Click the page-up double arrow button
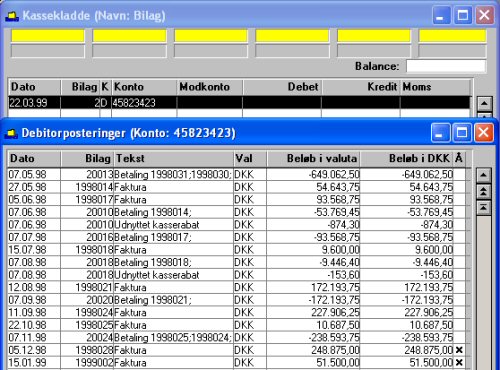500x370 pixels. tap(484, 191)
